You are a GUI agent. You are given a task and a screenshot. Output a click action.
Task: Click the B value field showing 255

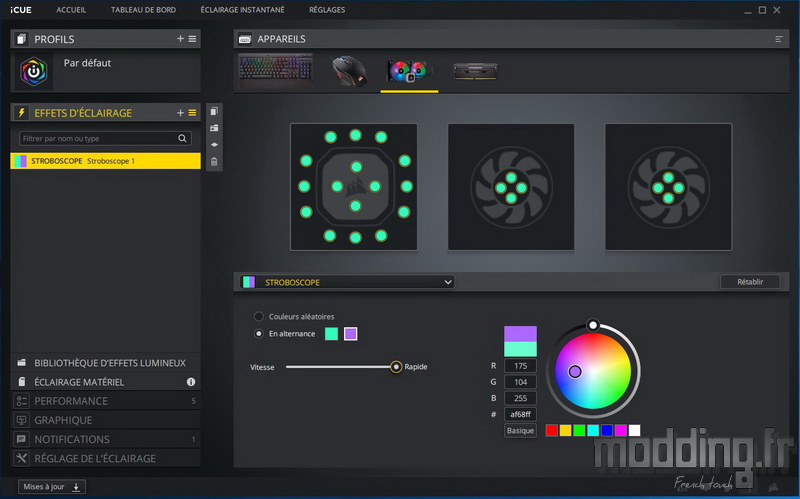point(520,398)
